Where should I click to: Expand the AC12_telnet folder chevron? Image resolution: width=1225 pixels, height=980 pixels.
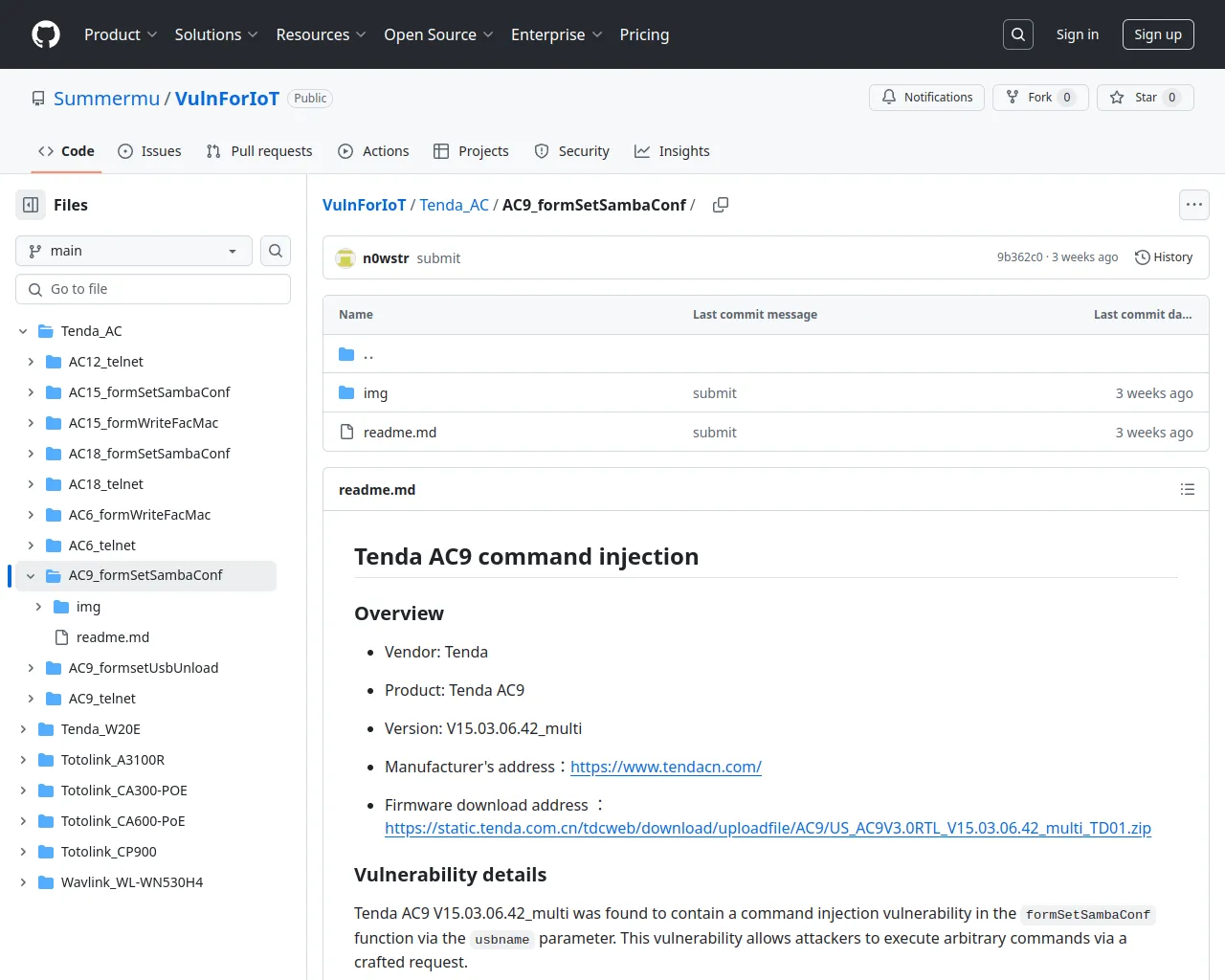point(31,362)
